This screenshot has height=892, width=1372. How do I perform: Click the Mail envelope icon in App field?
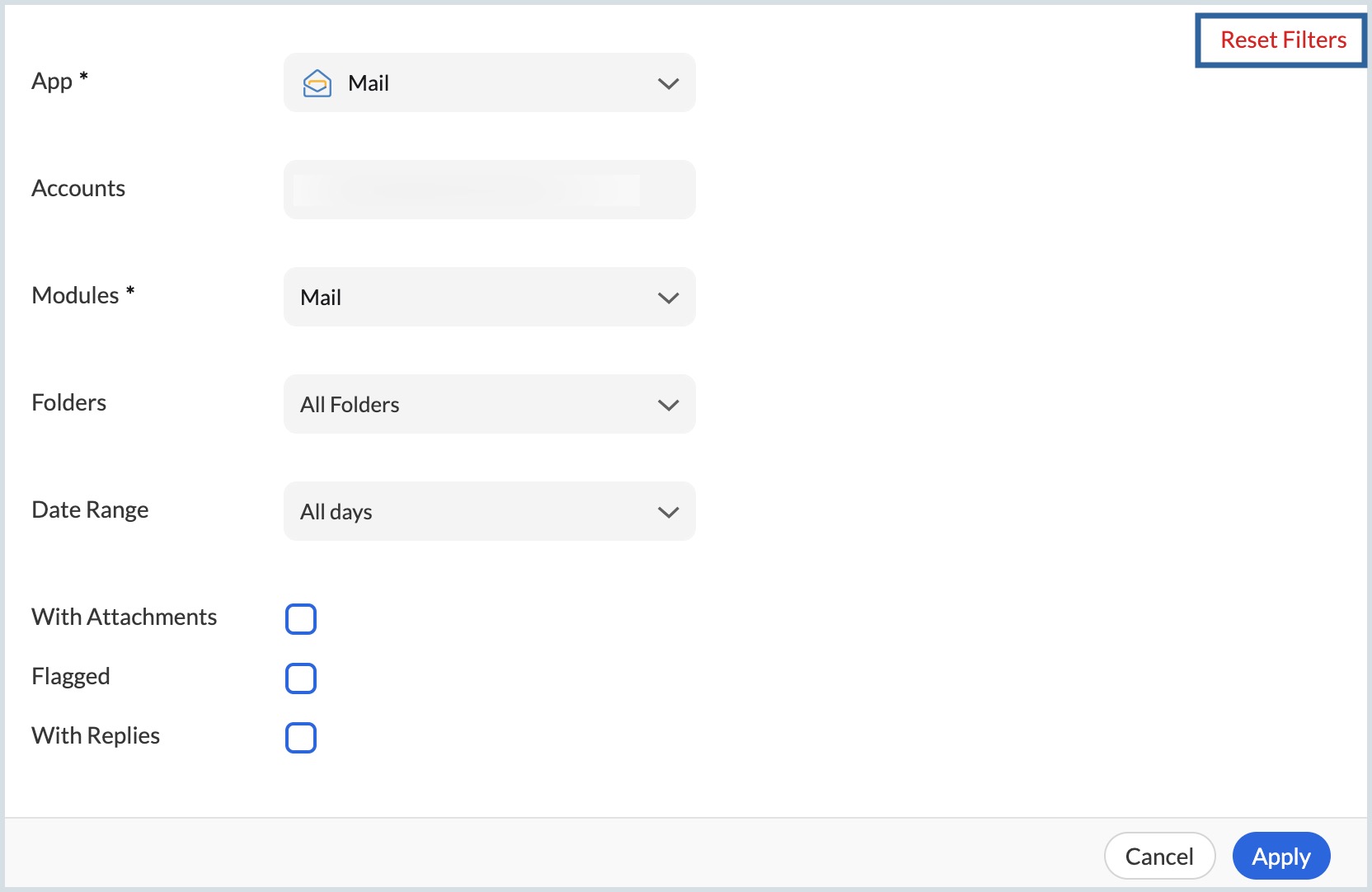coord(317,83)
